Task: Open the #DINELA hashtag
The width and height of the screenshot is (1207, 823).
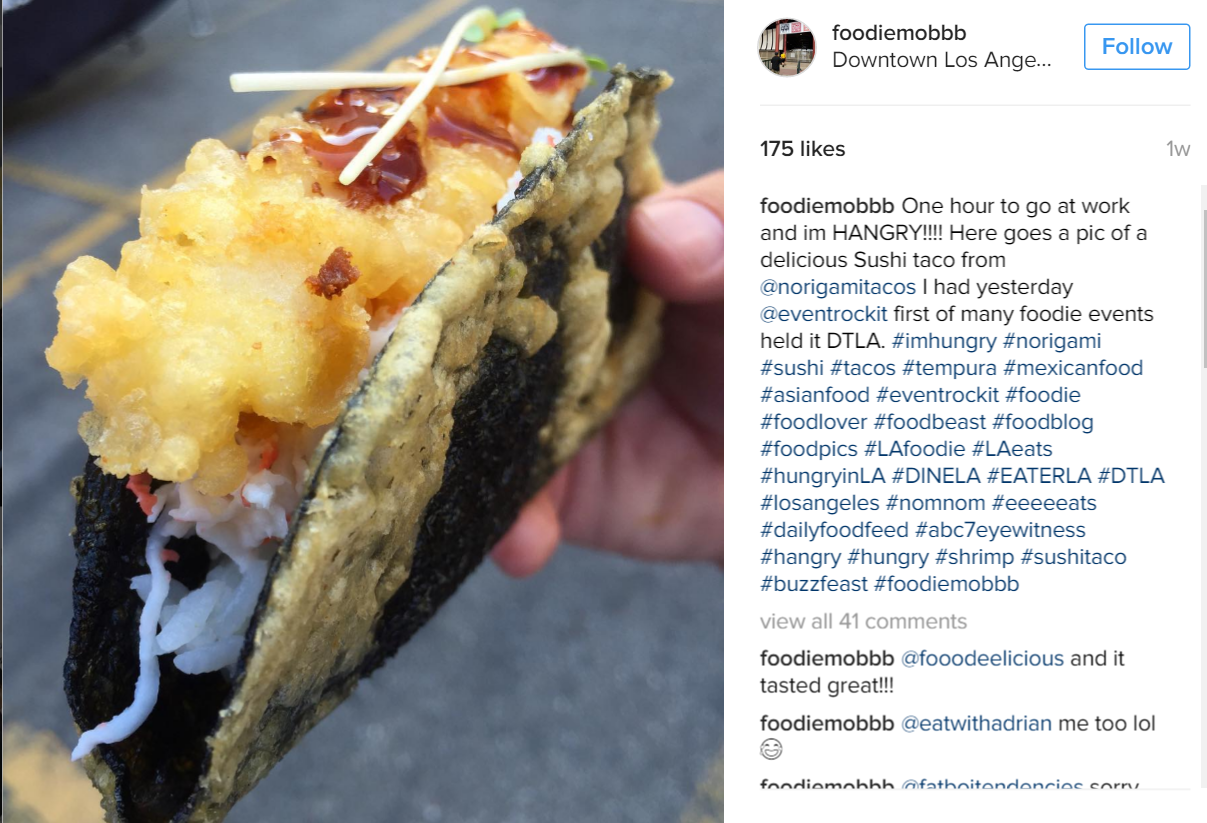Action: 936,476
